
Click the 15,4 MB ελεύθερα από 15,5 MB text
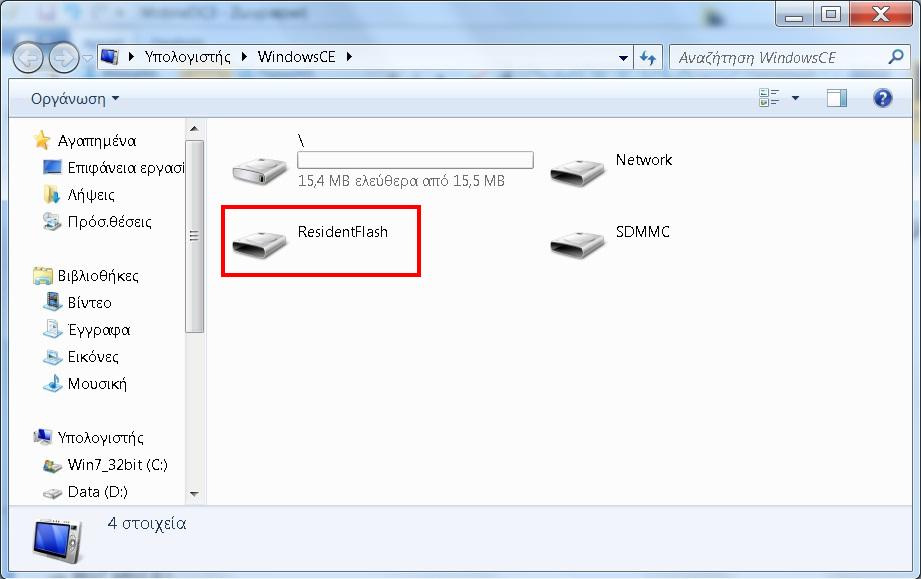point(401,181)
